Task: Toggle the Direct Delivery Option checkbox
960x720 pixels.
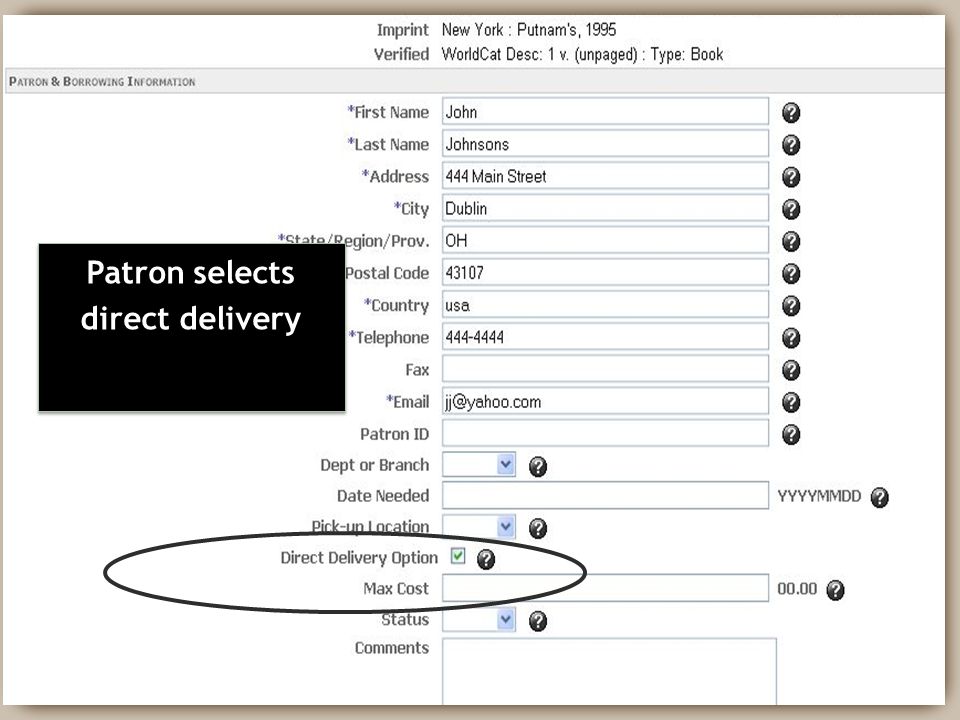Action: point(458,556)
